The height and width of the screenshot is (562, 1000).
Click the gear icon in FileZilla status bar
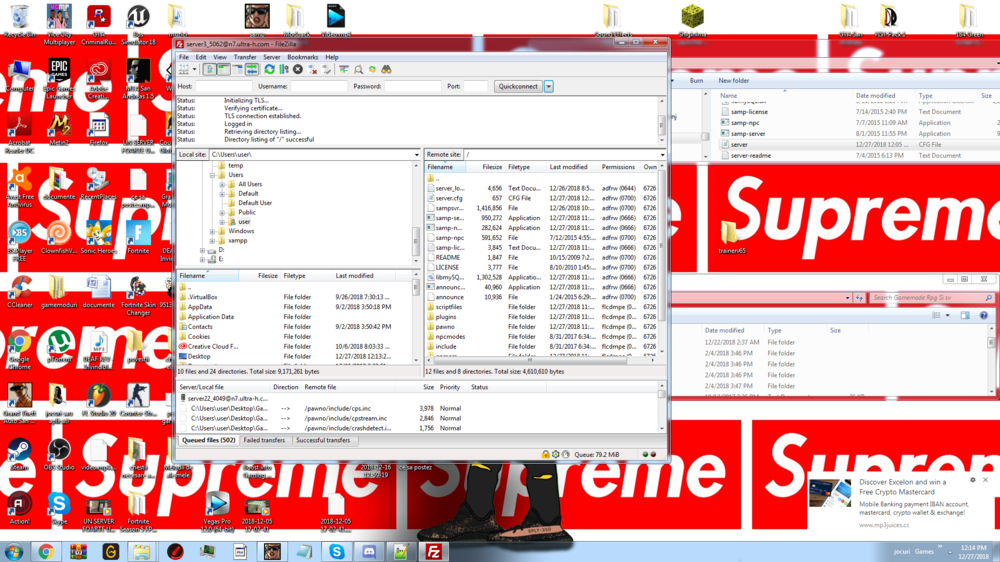(x=555, y=454)
